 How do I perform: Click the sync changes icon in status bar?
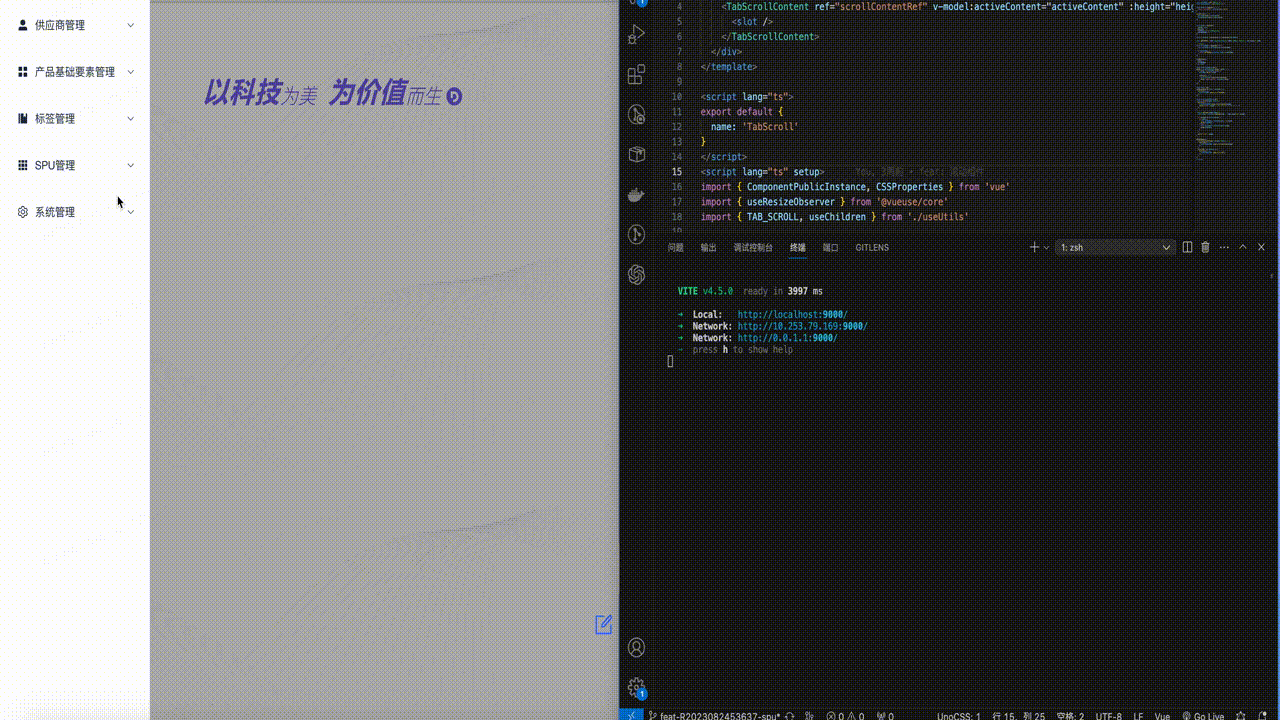(x=790, y=716)
